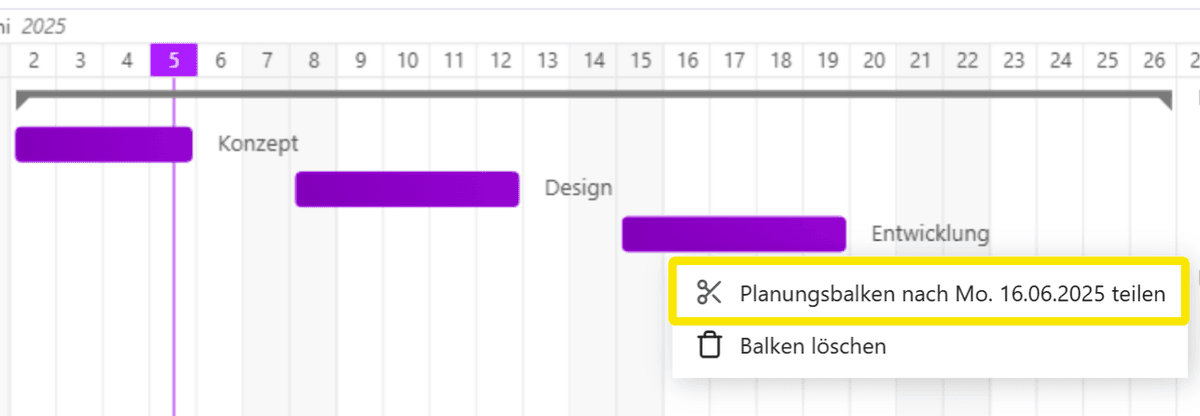Select day 8 in the date header

pos(314,60)
